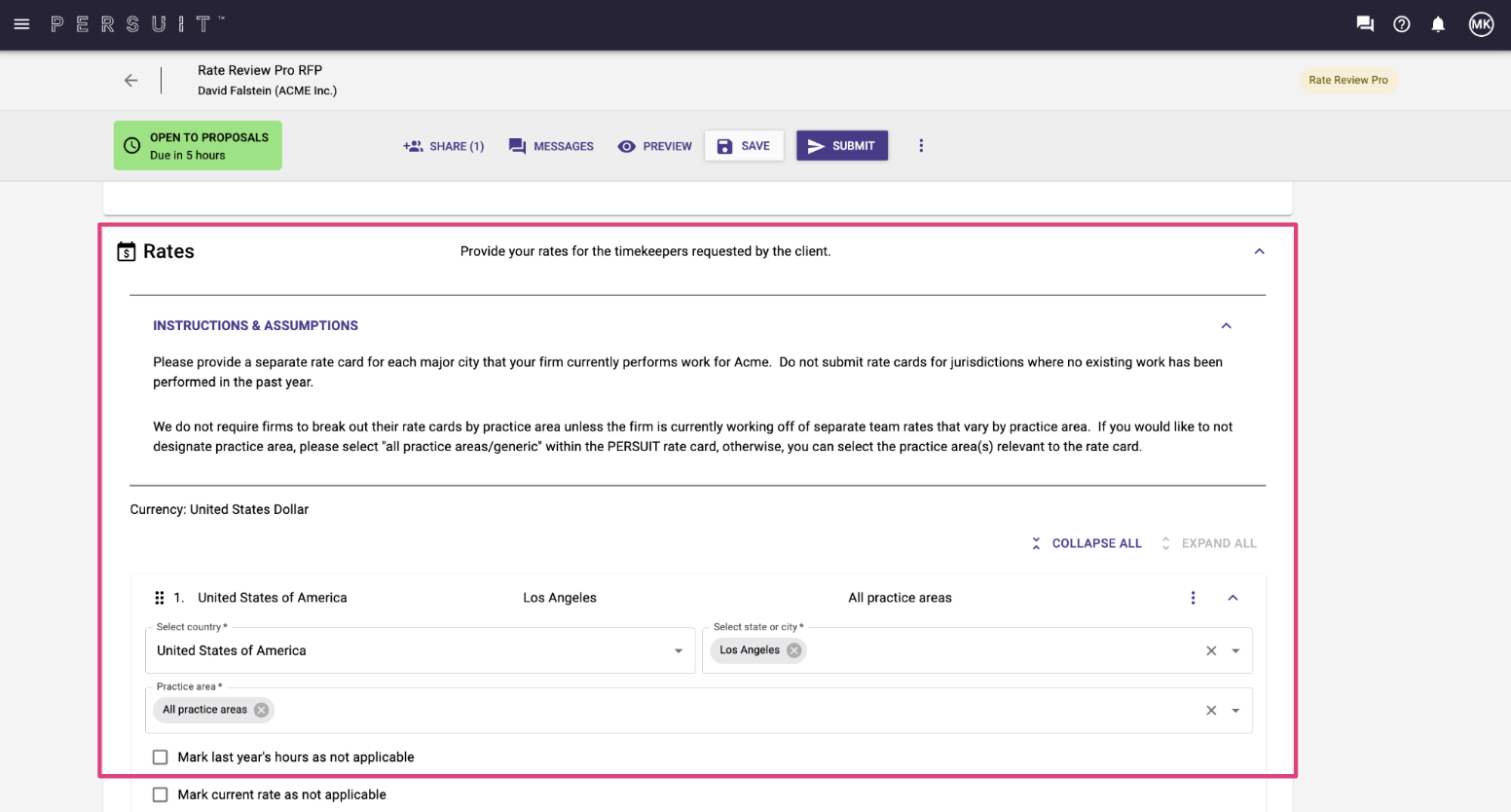Click Collapse All
The height and width of the screenshot is (812, 1511).
point(1087,543)
